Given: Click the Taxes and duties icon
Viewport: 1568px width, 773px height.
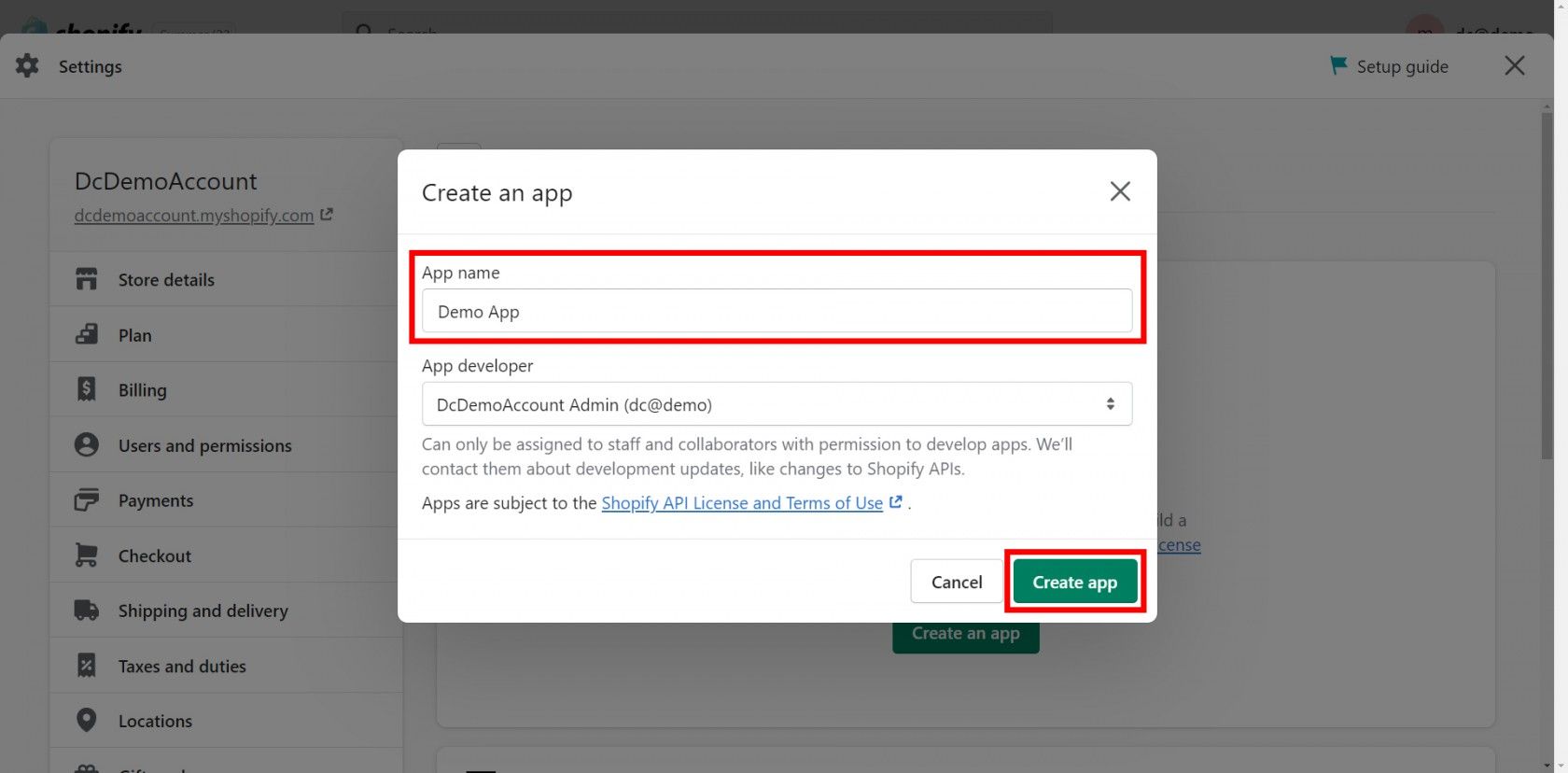Looking at the screenshot, I should coord(86,666).
